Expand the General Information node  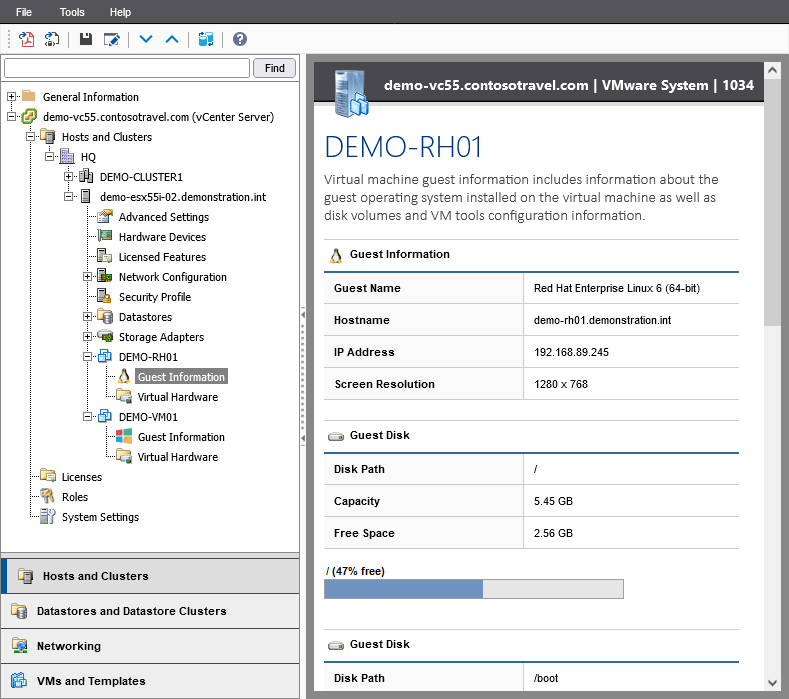[x=11, y=96]
